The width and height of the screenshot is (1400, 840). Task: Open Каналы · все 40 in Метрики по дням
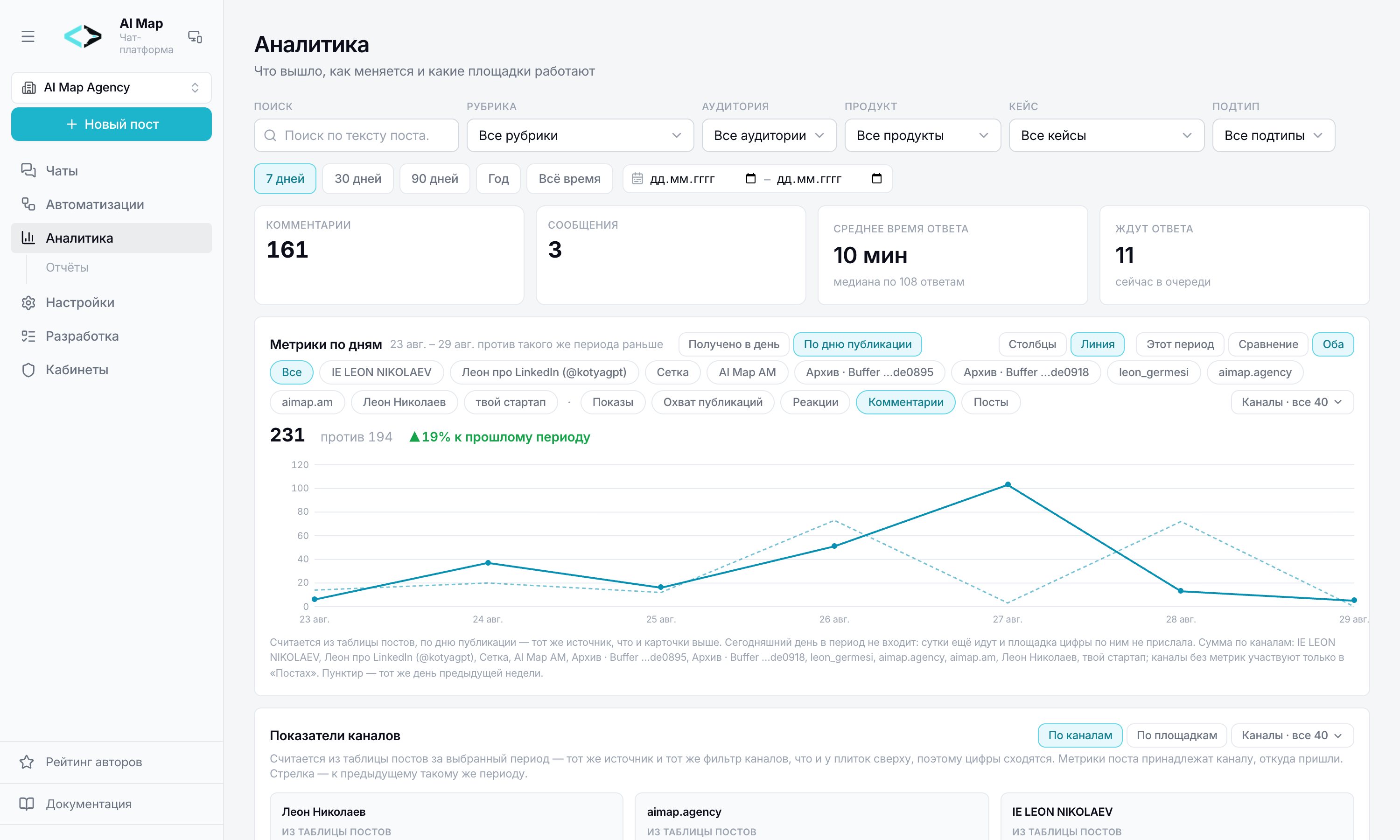pos(1292,402)
